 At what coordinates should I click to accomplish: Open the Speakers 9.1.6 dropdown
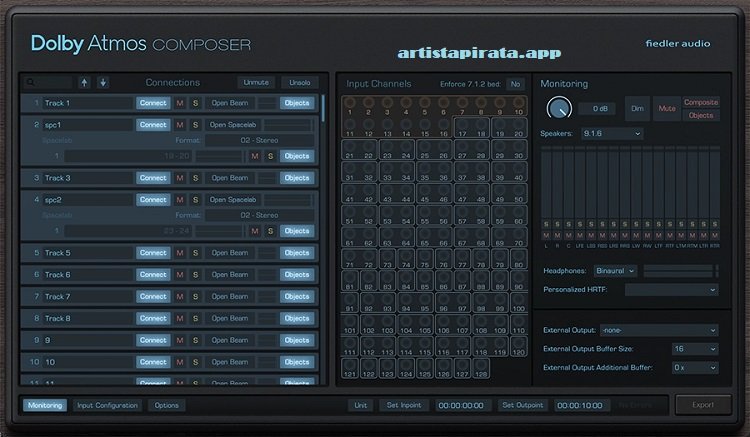[611, 133]
